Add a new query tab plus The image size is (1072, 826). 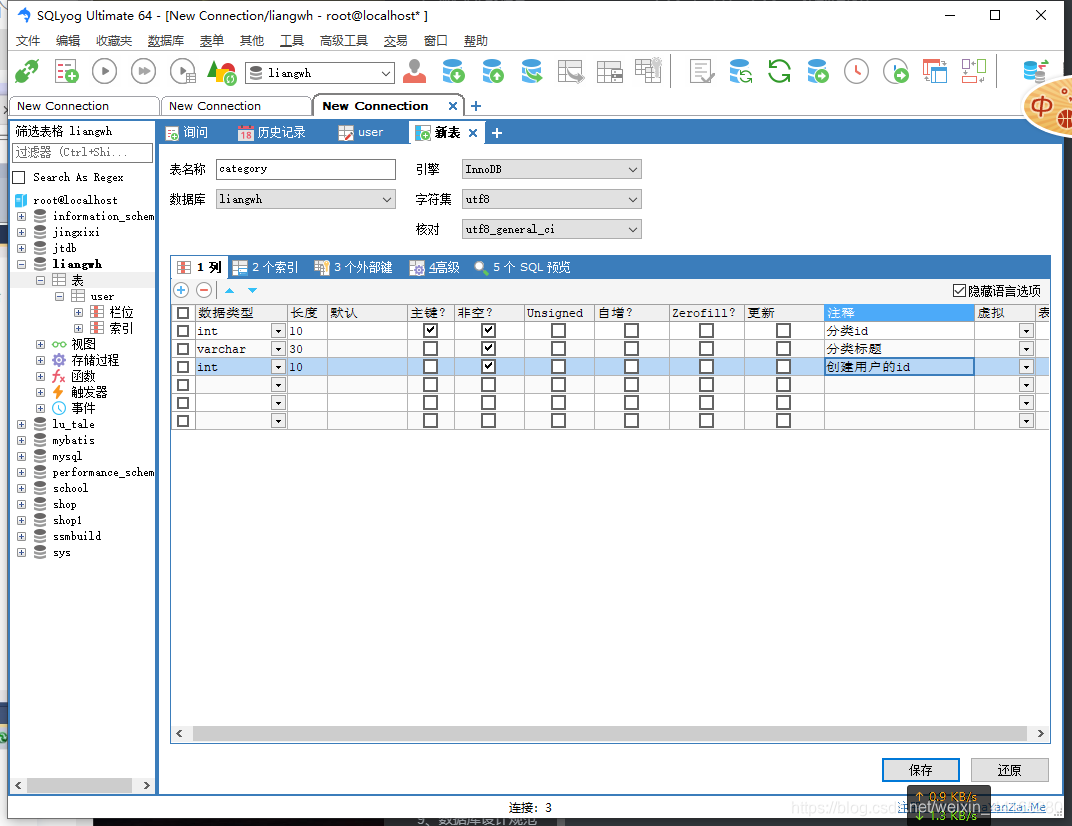pyautogui.click(x=497, y=133)
